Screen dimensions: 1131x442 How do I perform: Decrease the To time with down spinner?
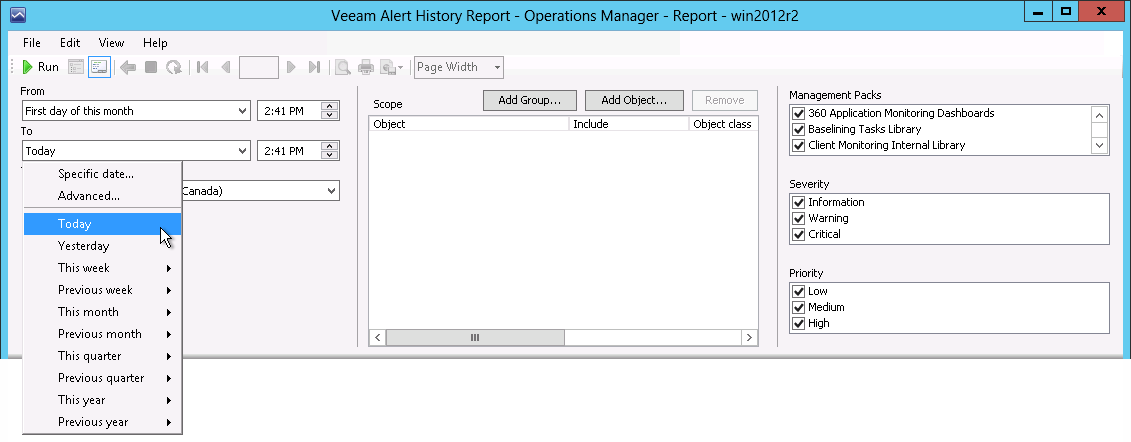[x=330, y=156]
